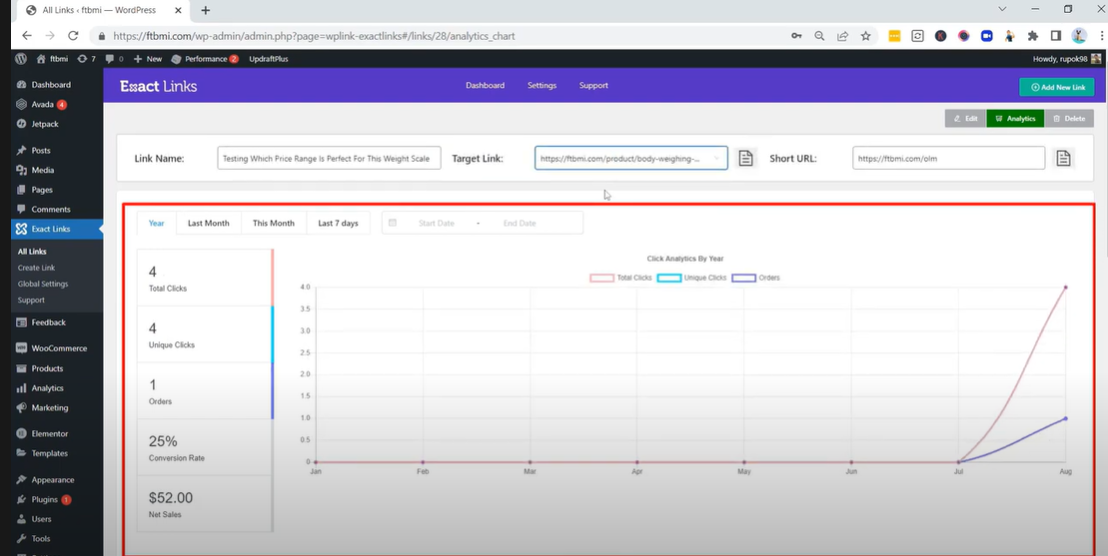1108x556 pixels.
Task: Open a new browser tab
Action: tap(206, 11)
